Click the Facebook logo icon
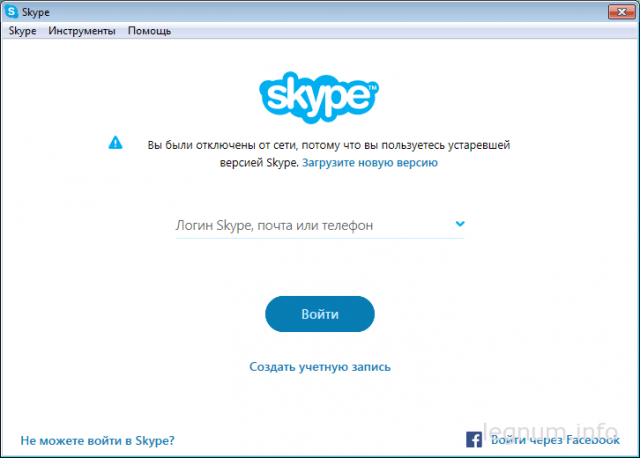Image resolution: width=640 pixels, height=458 pixels. coord(474,440)
